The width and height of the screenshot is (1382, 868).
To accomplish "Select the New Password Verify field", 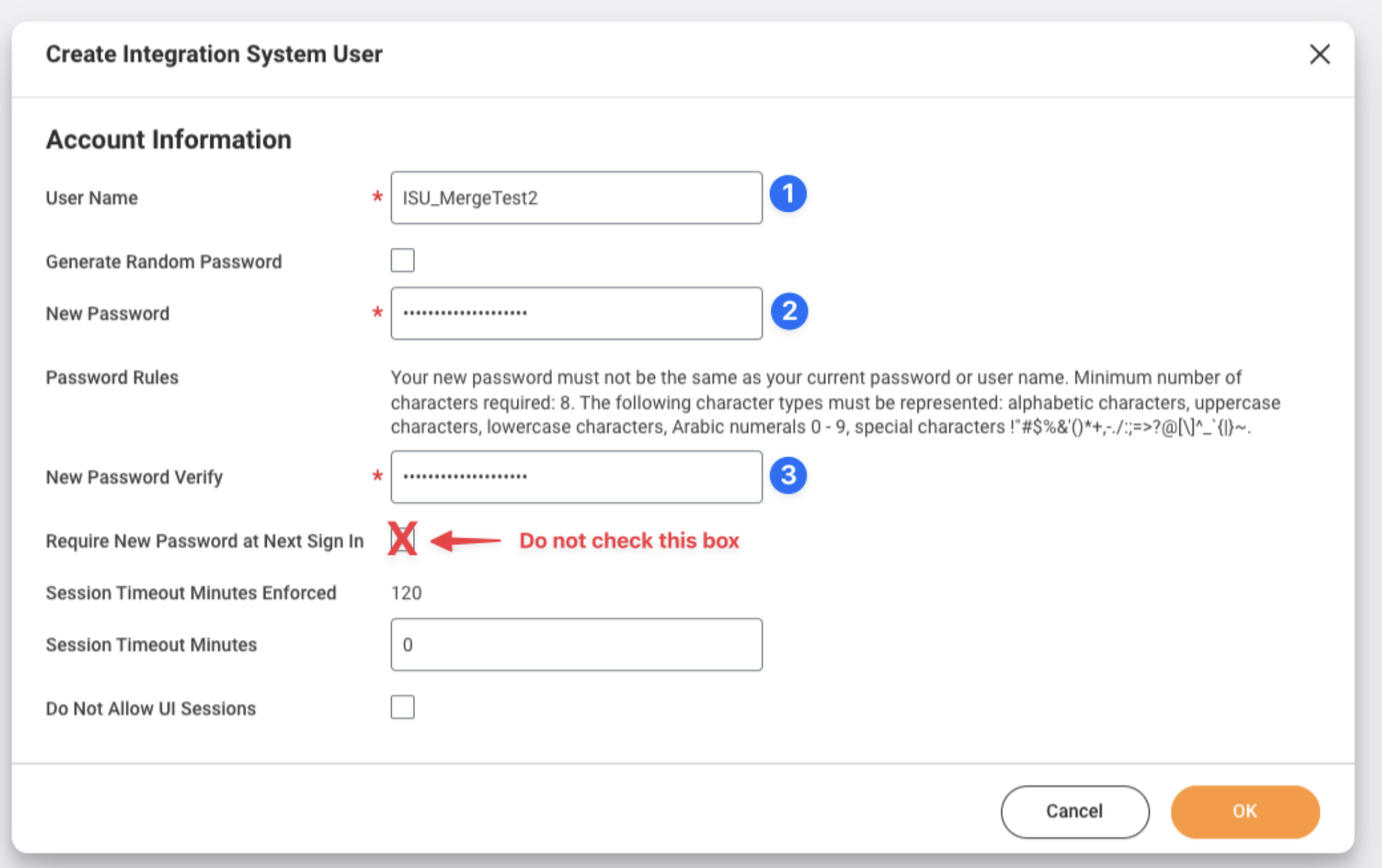I will tap(576, 477).
